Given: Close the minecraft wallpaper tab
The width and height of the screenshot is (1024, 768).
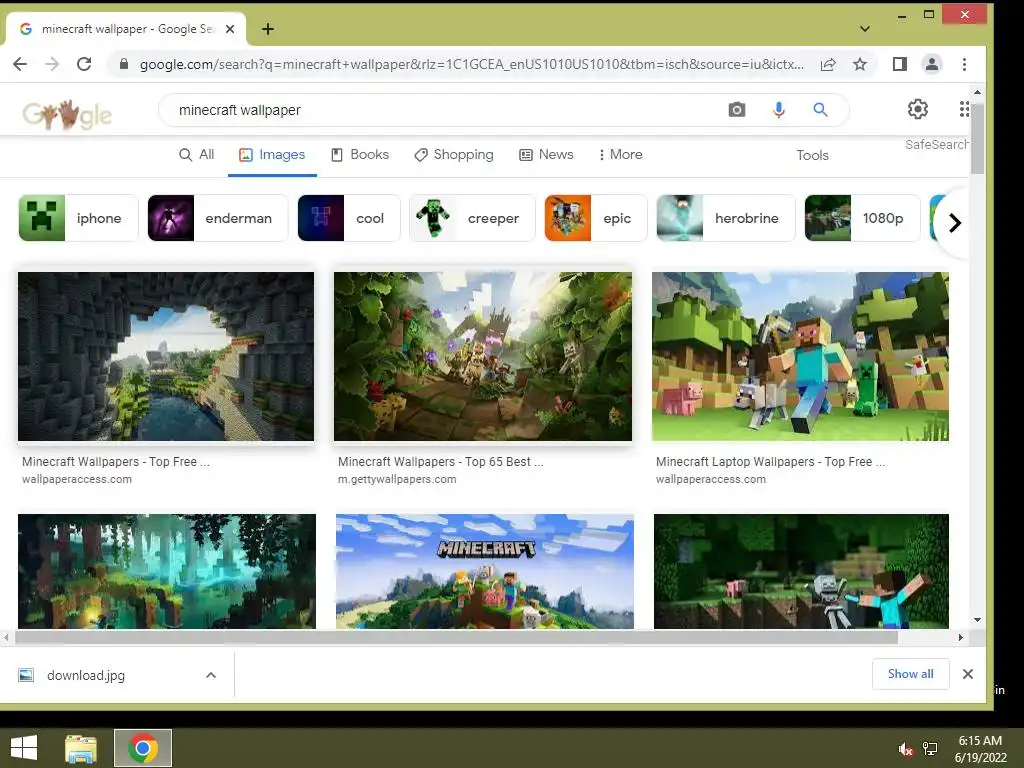Looking at the screenshot, I should (x=230, y=29).
